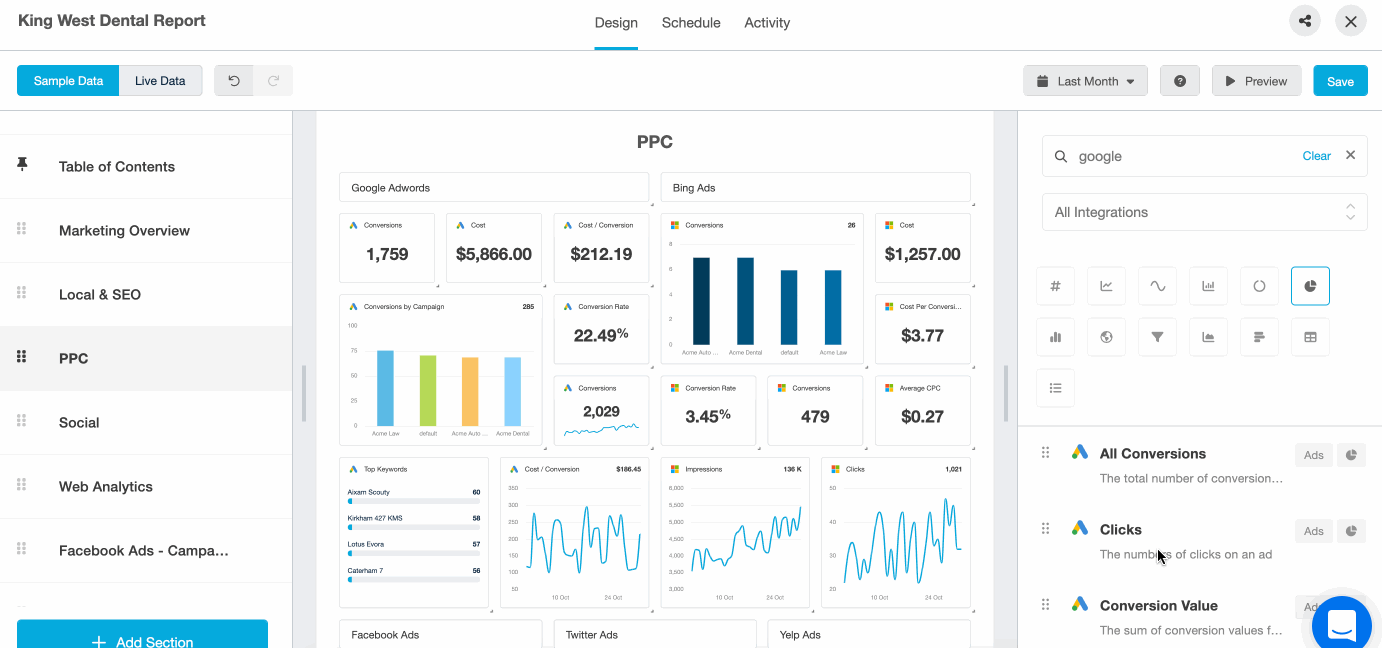Click the "King West Dental Report" title
The width and height of the screenshot is (1382, 648).
click(112, 20)
